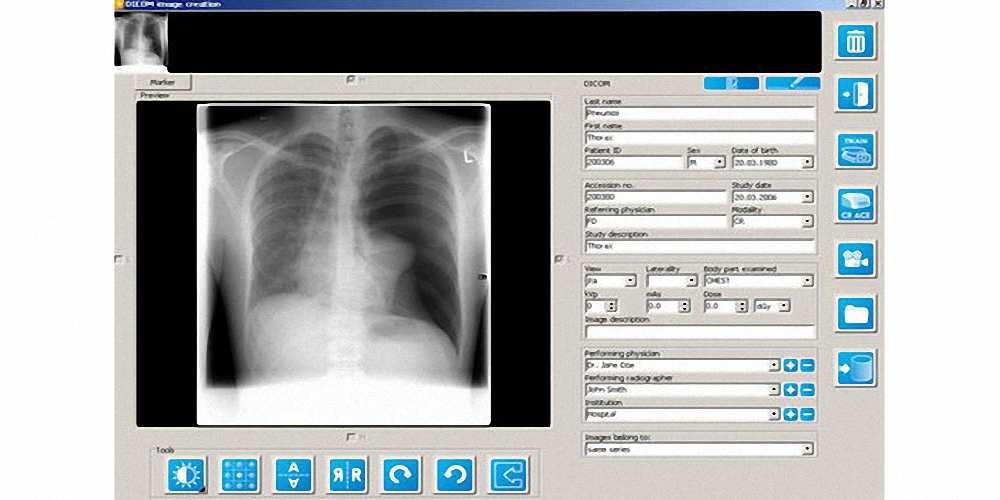Open the folder icon in sidebar
The image size is (1000, 500).
(x=856, y=314)
